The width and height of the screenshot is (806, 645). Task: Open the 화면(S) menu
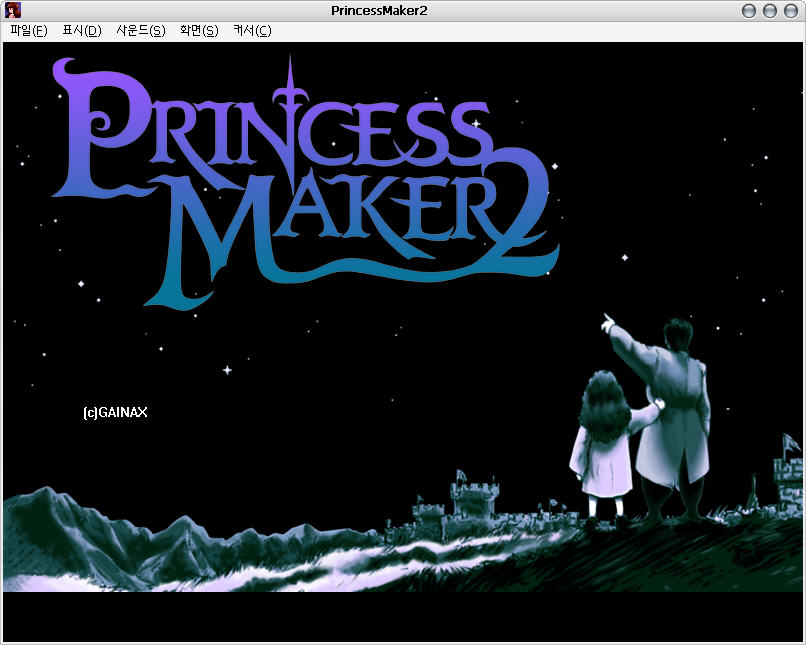(x=199, y=31)
